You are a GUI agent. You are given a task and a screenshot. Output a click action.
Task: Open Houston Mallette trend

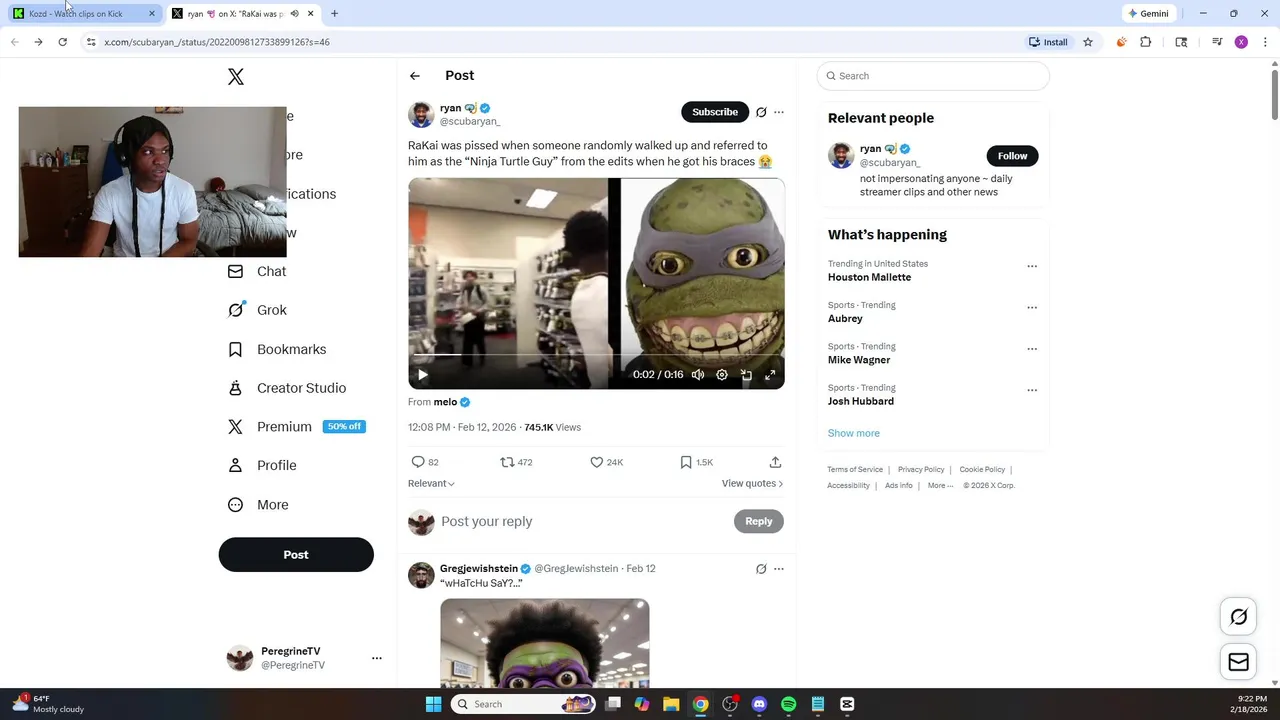(x=869, y=277)
